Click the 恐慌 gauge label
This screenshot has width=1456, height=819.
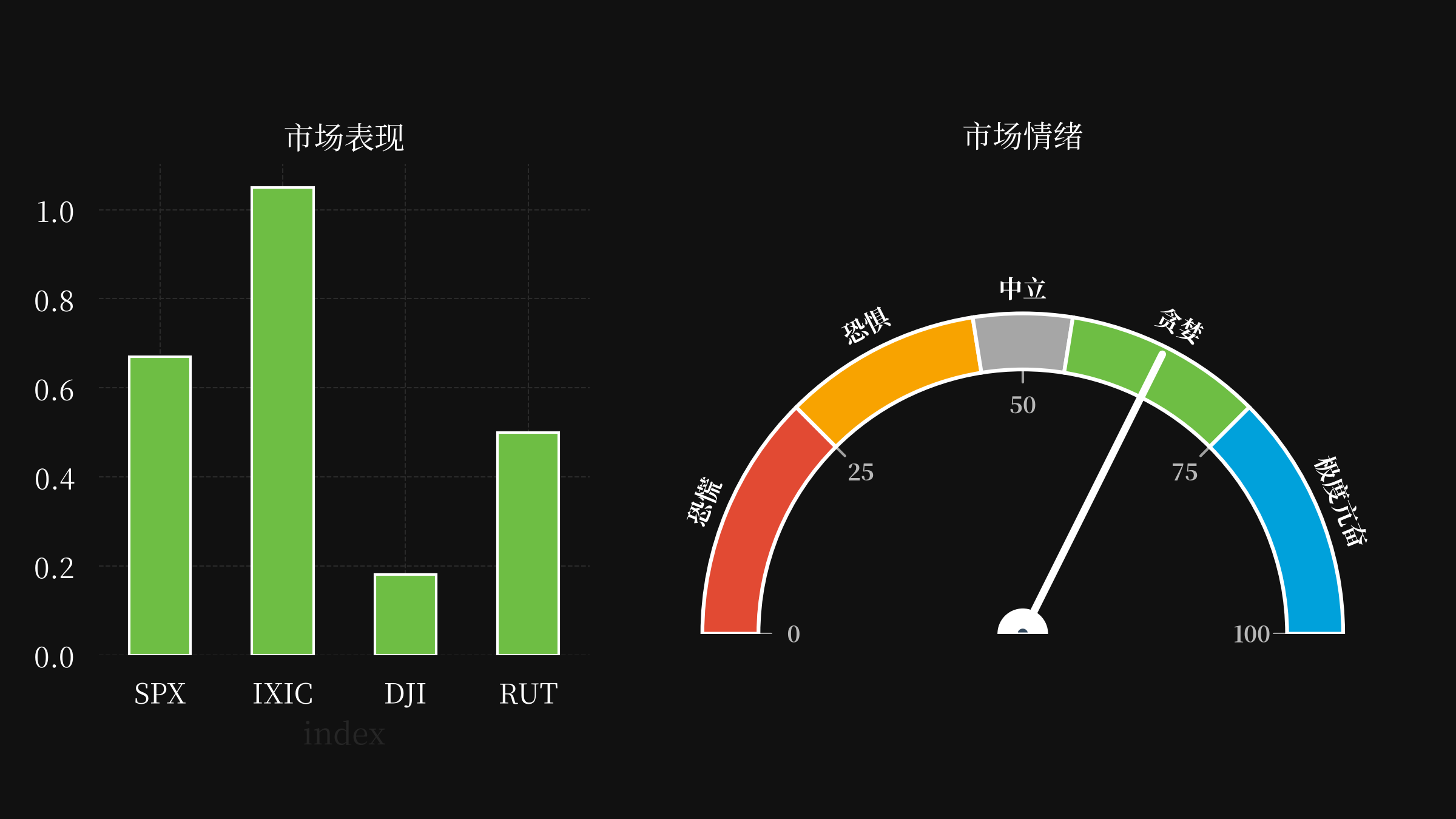coord(705,501)
